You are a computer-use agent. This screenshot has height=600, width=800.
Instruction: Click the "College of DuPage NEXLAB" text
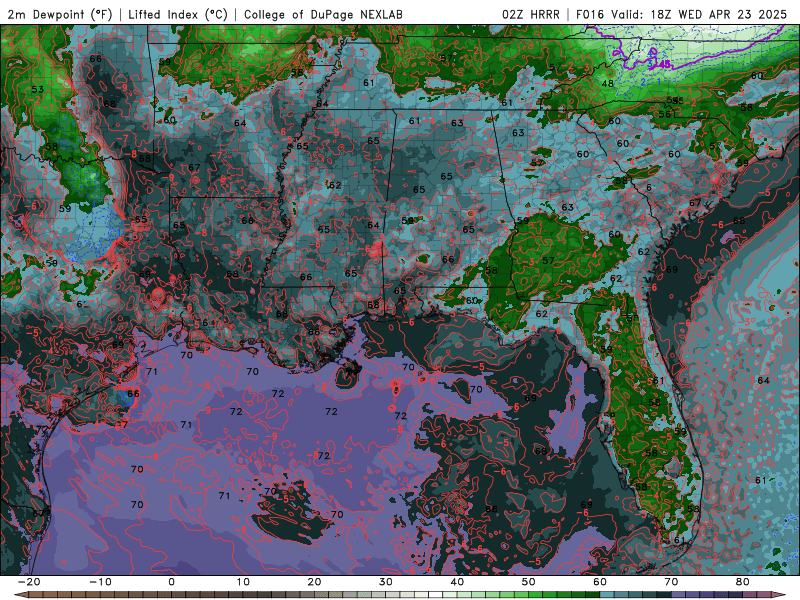(323, 14)
